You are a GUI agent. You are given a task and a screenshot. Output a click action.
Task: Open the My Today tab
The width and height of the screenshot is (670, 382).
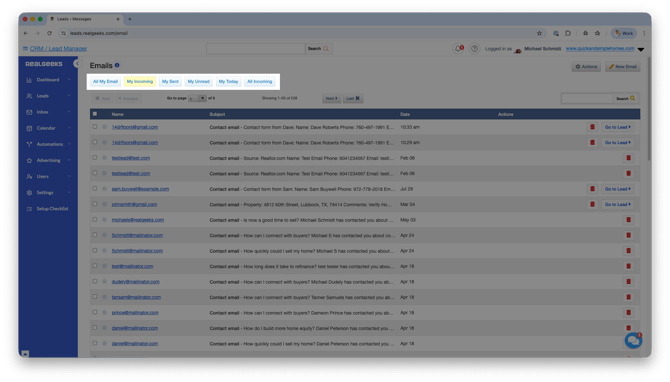click(228, 82)
